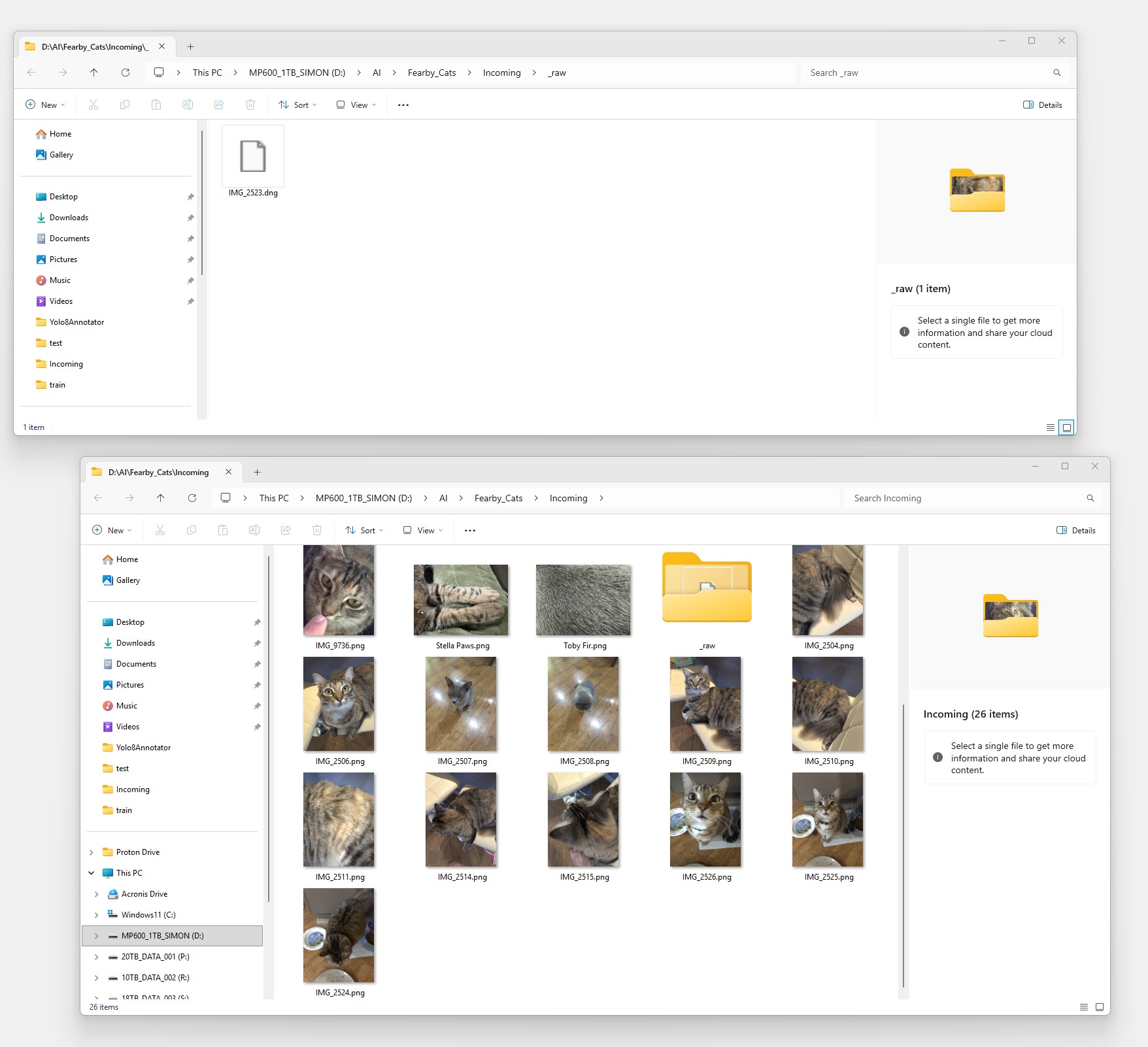
Task: Switch to details list view in Incoming status bar
Action: click(1083, 1007)
